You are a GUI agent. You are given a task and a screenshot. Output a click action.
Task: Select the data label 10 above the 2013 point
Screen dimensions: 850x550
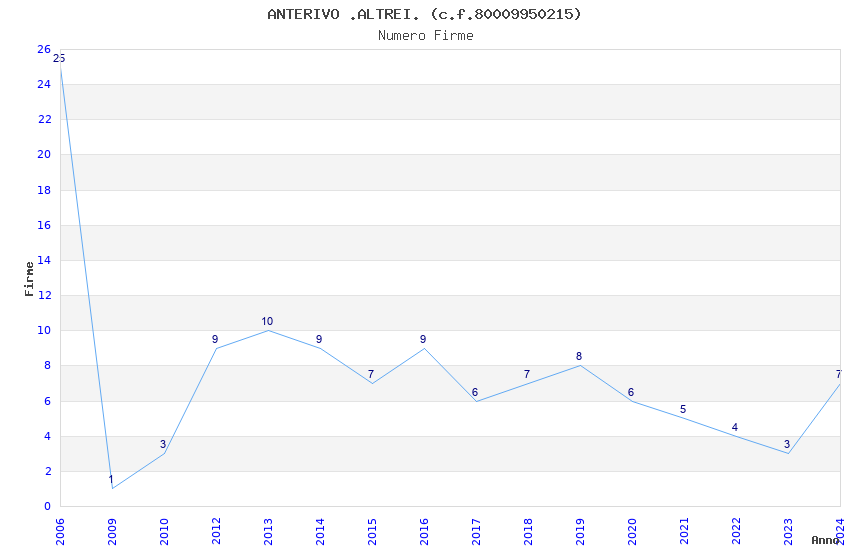point(267,321)
